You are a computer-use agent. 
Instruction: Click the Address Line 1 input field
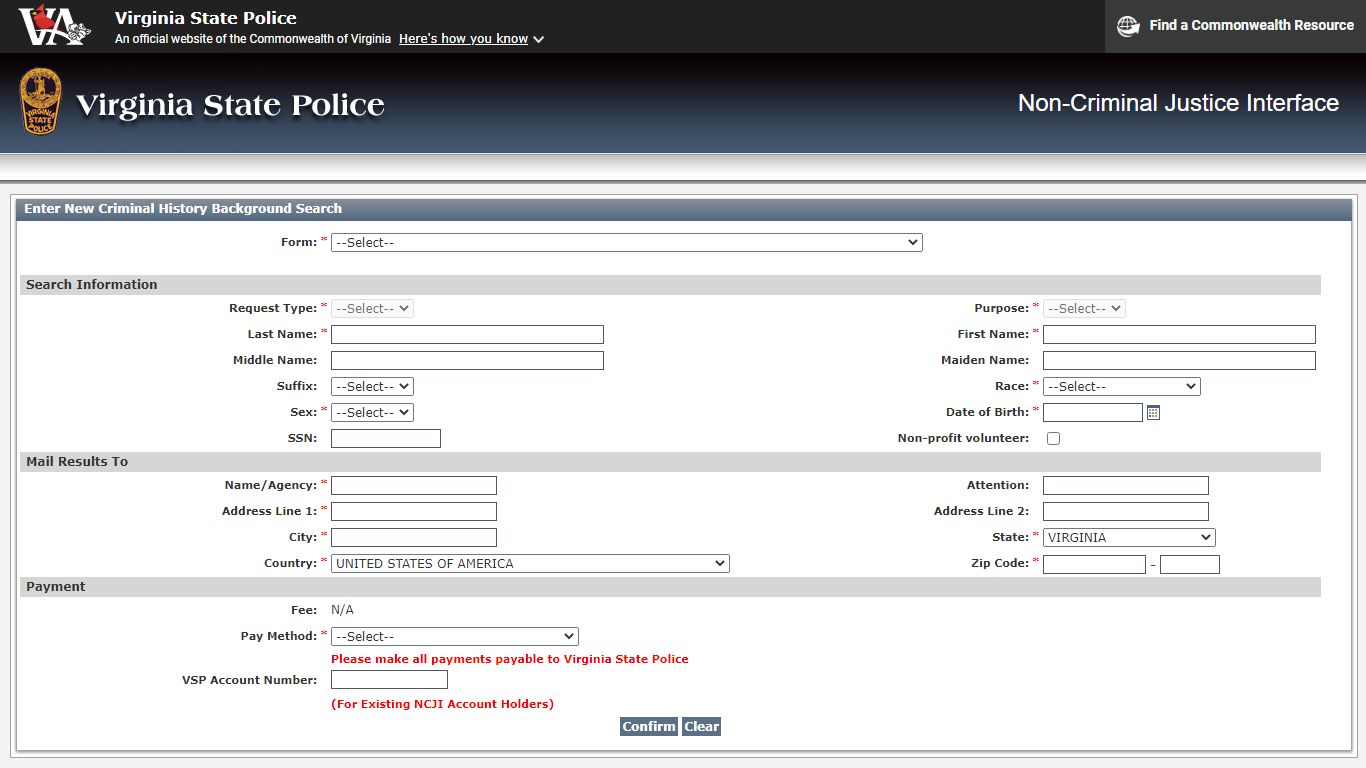point(414,511)
